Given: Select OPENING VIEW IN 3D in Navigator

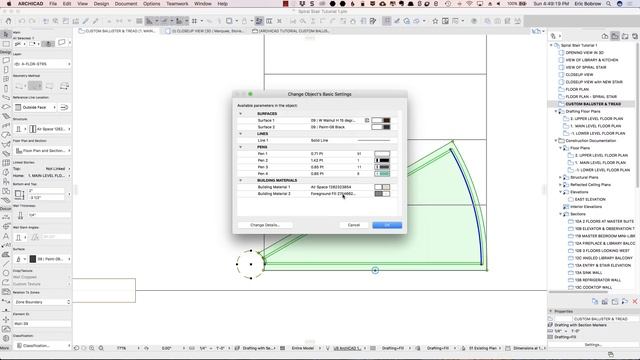Looking at the screenshot, I should coord(584,53).
